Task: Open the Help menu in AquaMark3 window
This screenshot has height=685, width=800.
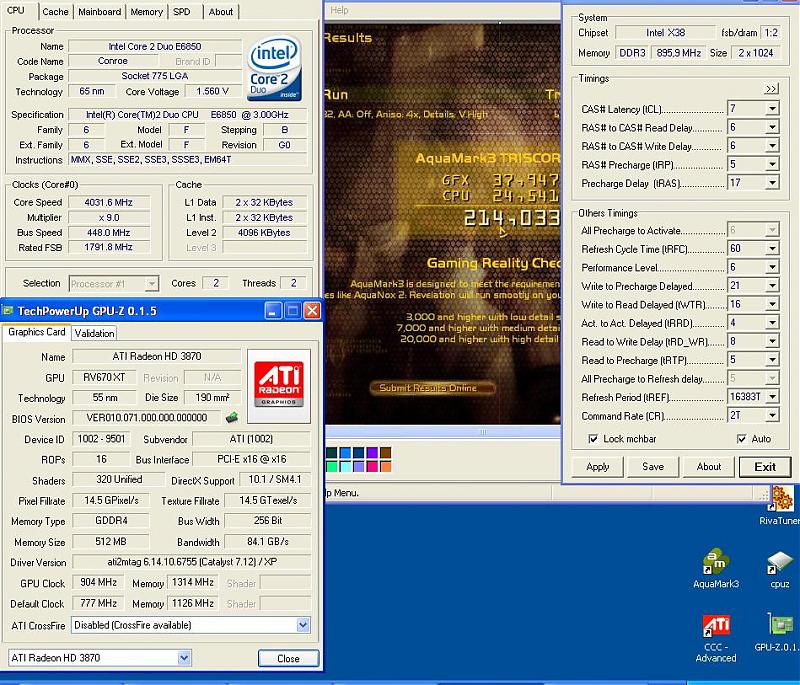Action: tap(339, 10)
